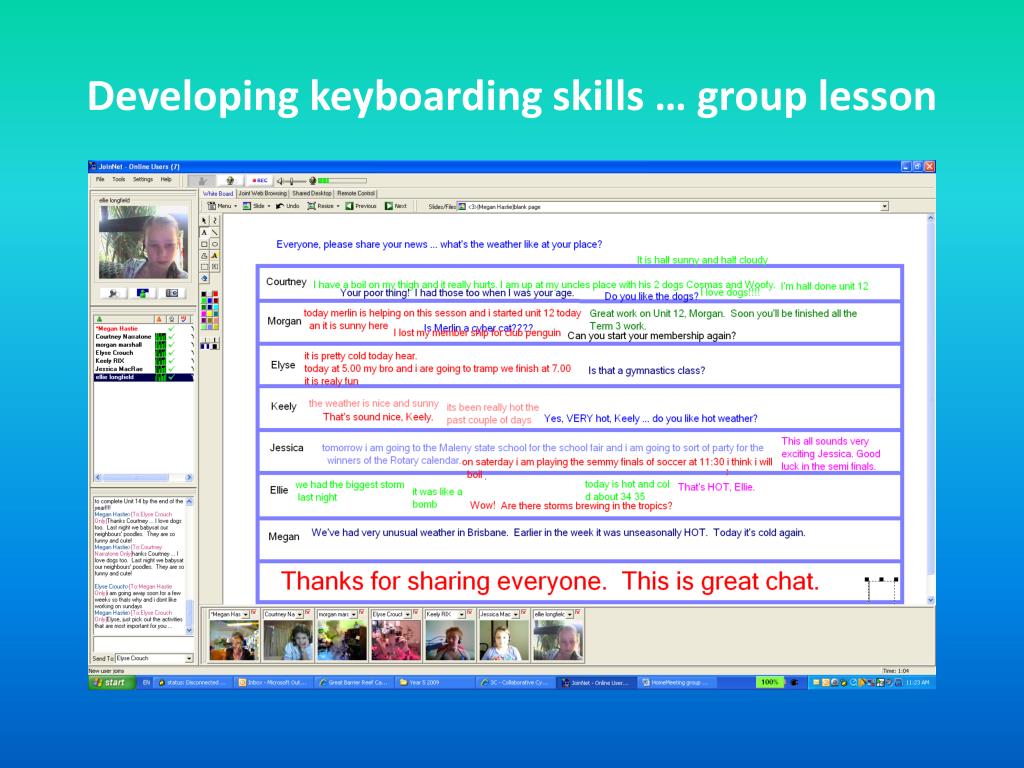Viewport: 1024px width, 768px height.
Task: Switch to the Shared Desktop tab
Action: point(312,193)
